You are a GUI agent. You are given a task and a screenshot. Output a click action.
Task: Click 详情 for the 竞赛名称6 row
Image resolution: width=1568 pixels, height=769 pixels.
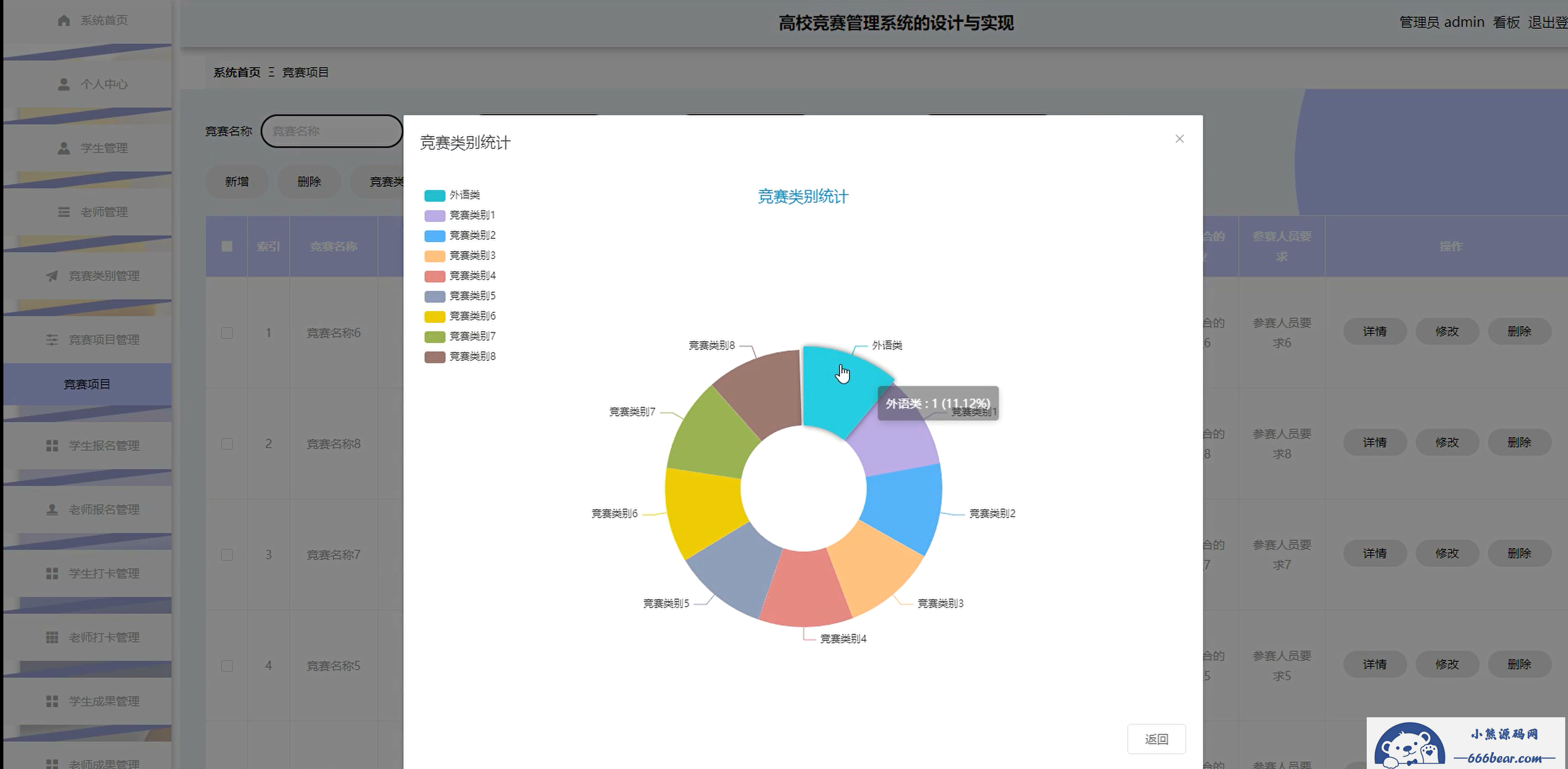point(1375,332)
